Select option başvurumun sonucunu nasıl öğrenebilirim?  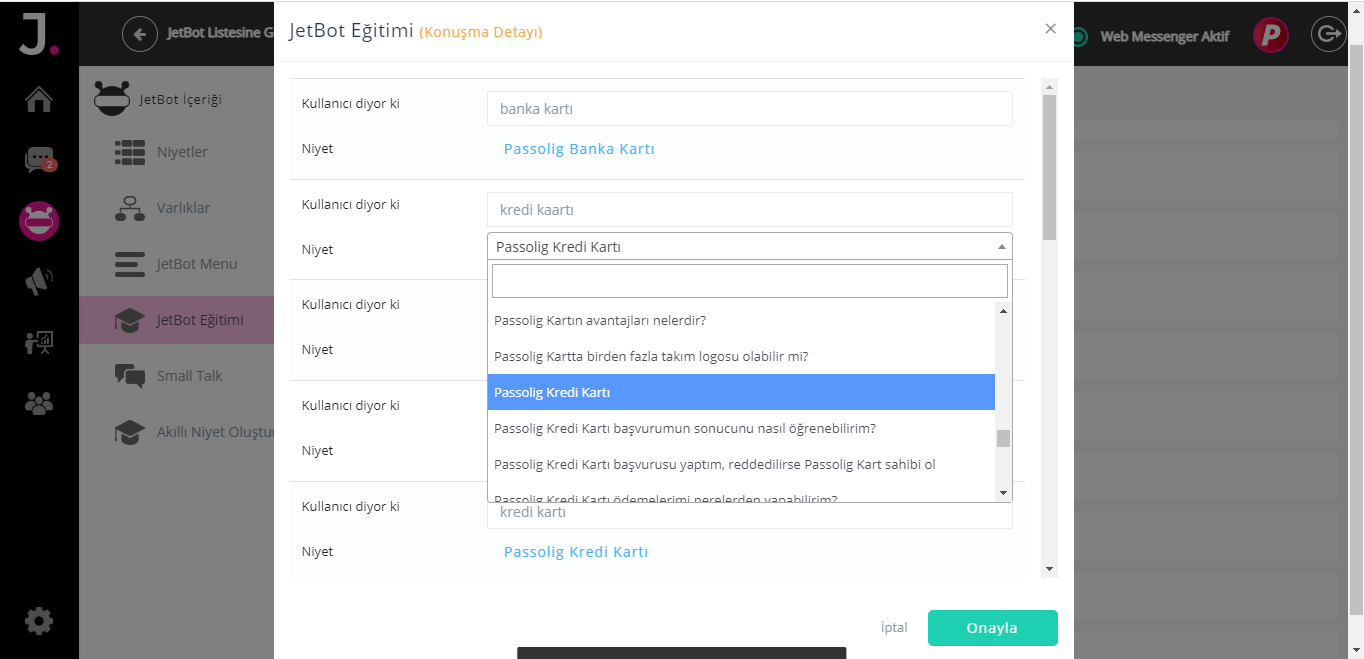click(741, 428)
